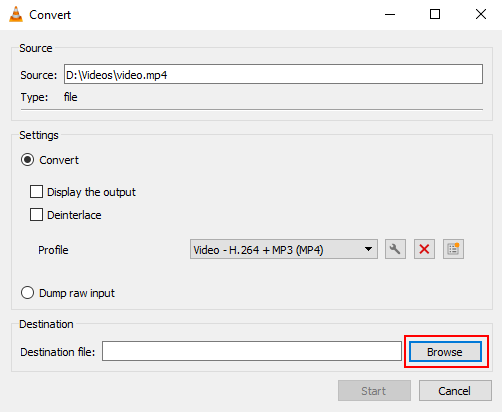Maximize the Convert window
Viewport: 502px width, 412px height.
435,14
